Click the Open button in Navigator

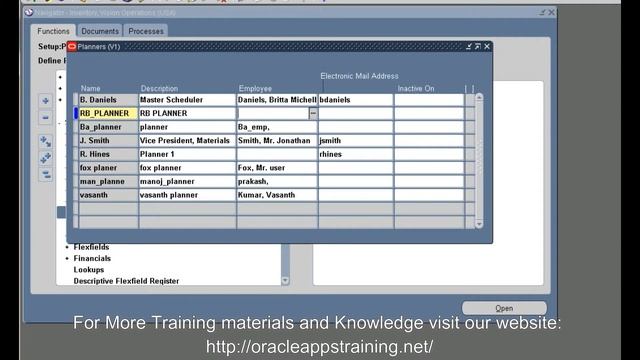click(x=504, y=308)
